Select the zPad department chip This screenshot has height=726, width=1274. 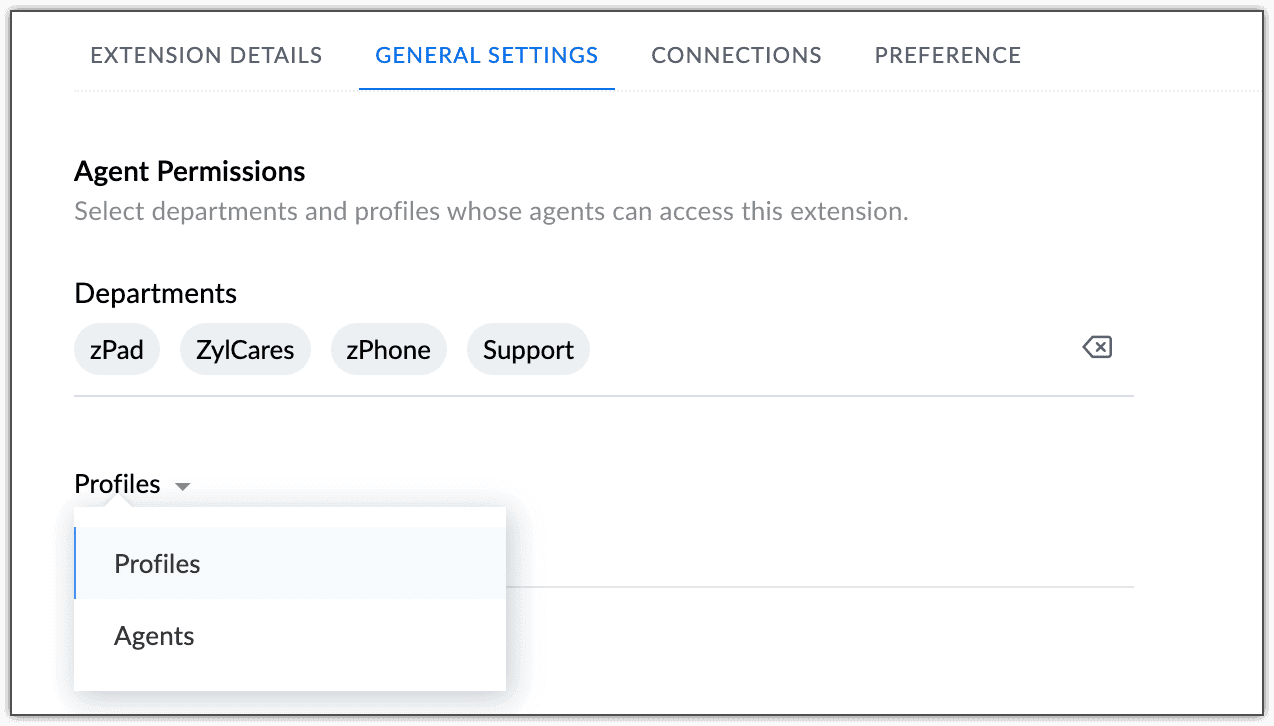click(117, 350)
